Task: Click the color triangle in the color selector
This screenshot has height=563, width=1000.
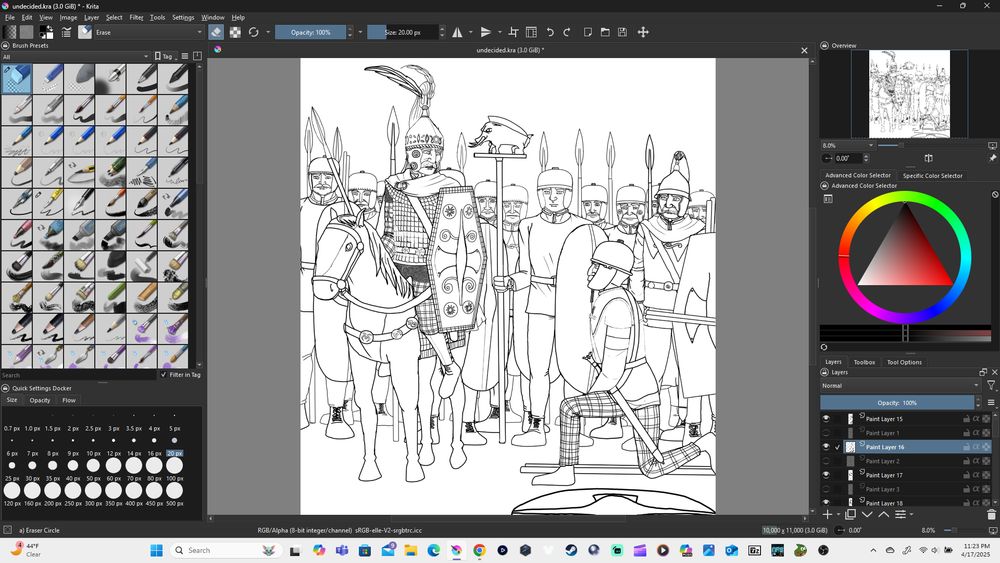Action: [x=904, y=256]
